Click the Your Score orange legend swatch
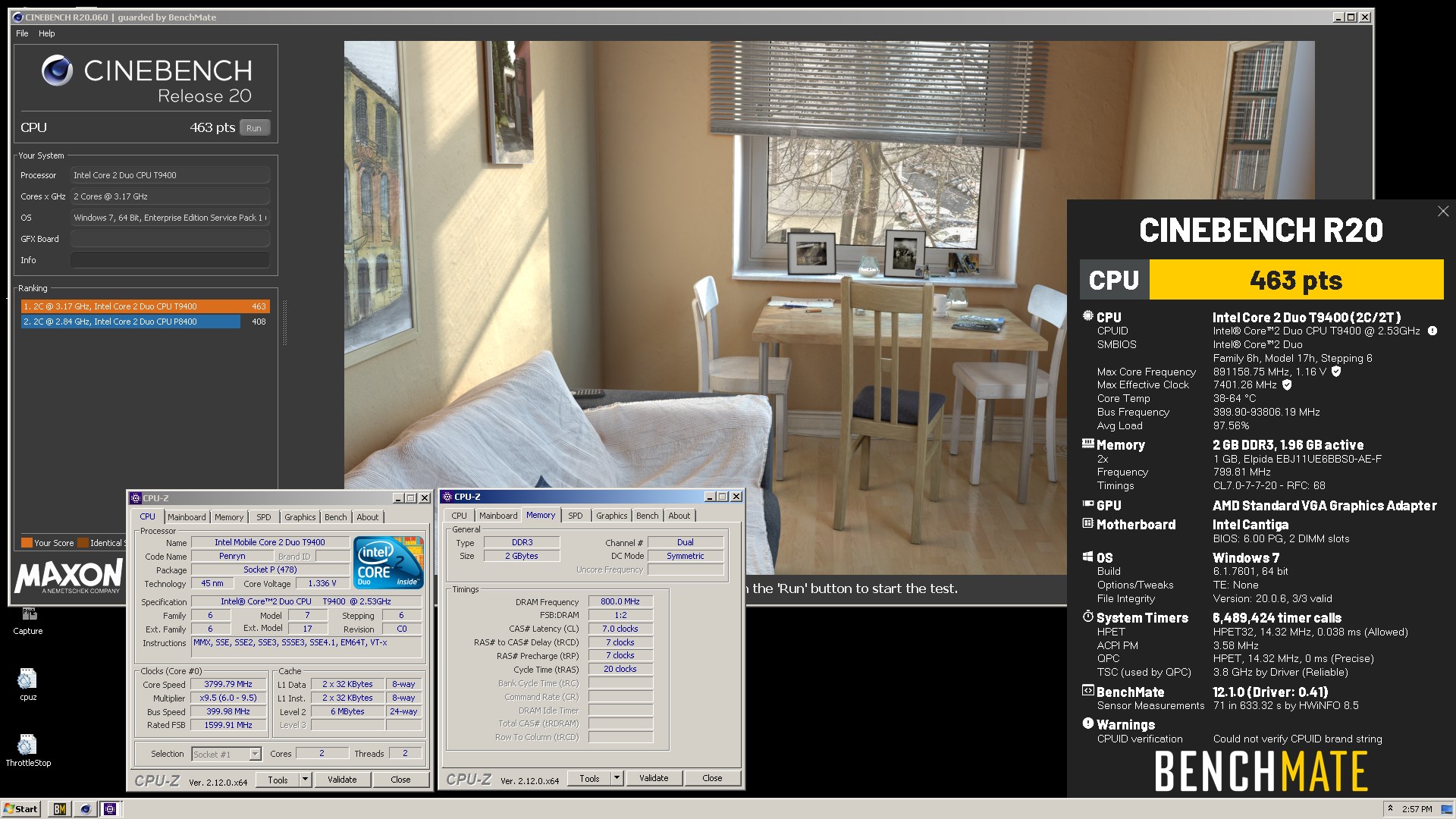 click(27, 543)
